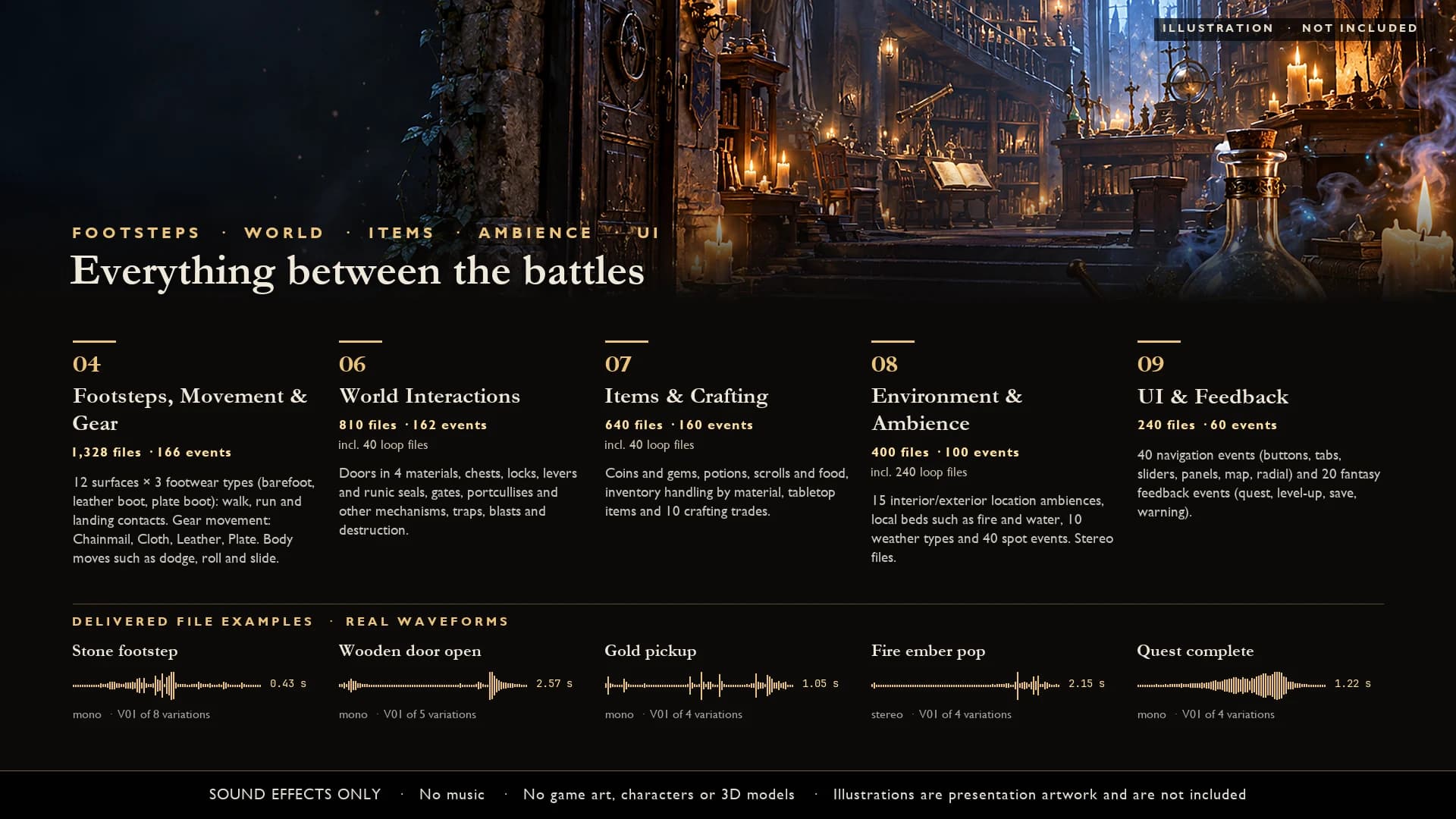Viewport: 1456px width, 819px height.
Task: Click '1,328 files · 166 events' text
Action: [152, 453]
